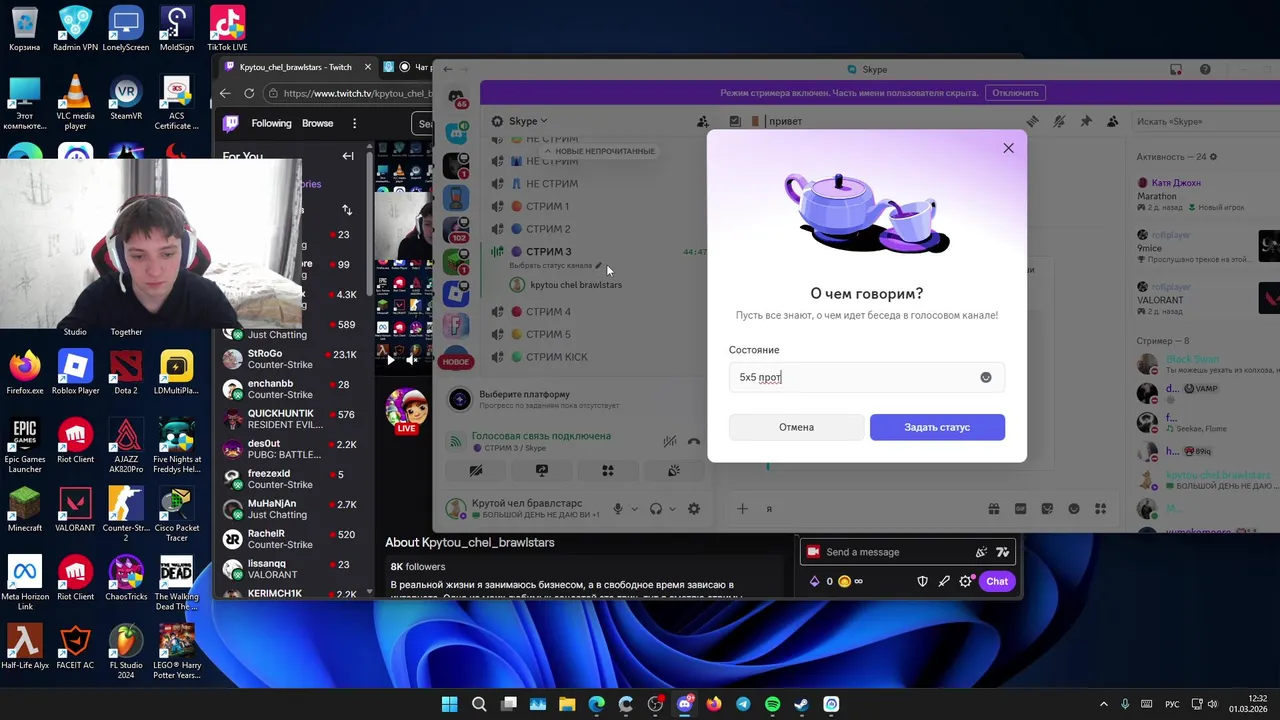Click the pencil icon to edit channel status

(599, 266)
